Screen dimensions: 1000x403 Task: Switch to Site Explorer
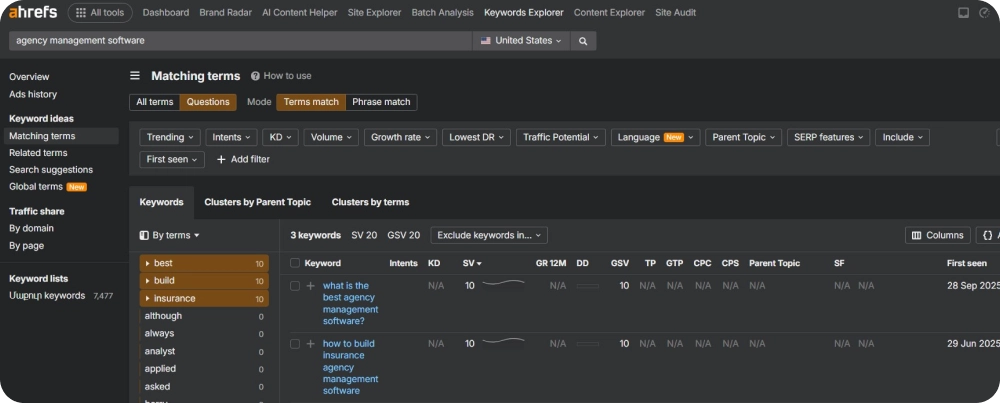(x=374, y=13)
